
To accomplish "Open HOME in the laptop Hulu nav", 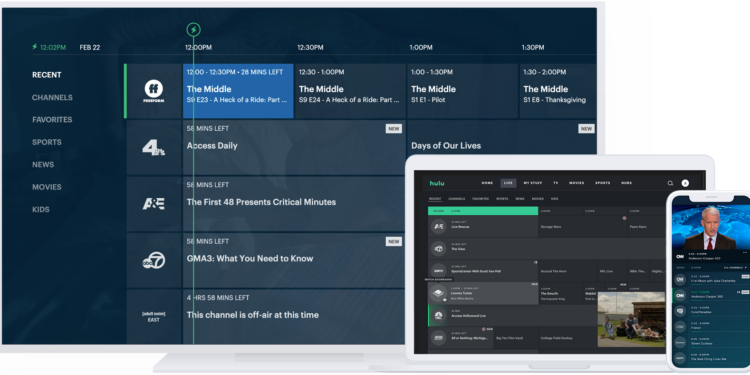I will [487, 183].
